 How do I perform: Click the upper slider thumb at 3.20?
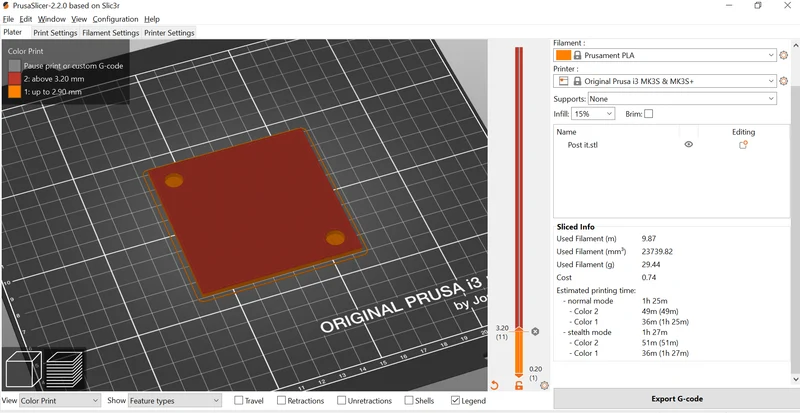[x=519, y=329]
